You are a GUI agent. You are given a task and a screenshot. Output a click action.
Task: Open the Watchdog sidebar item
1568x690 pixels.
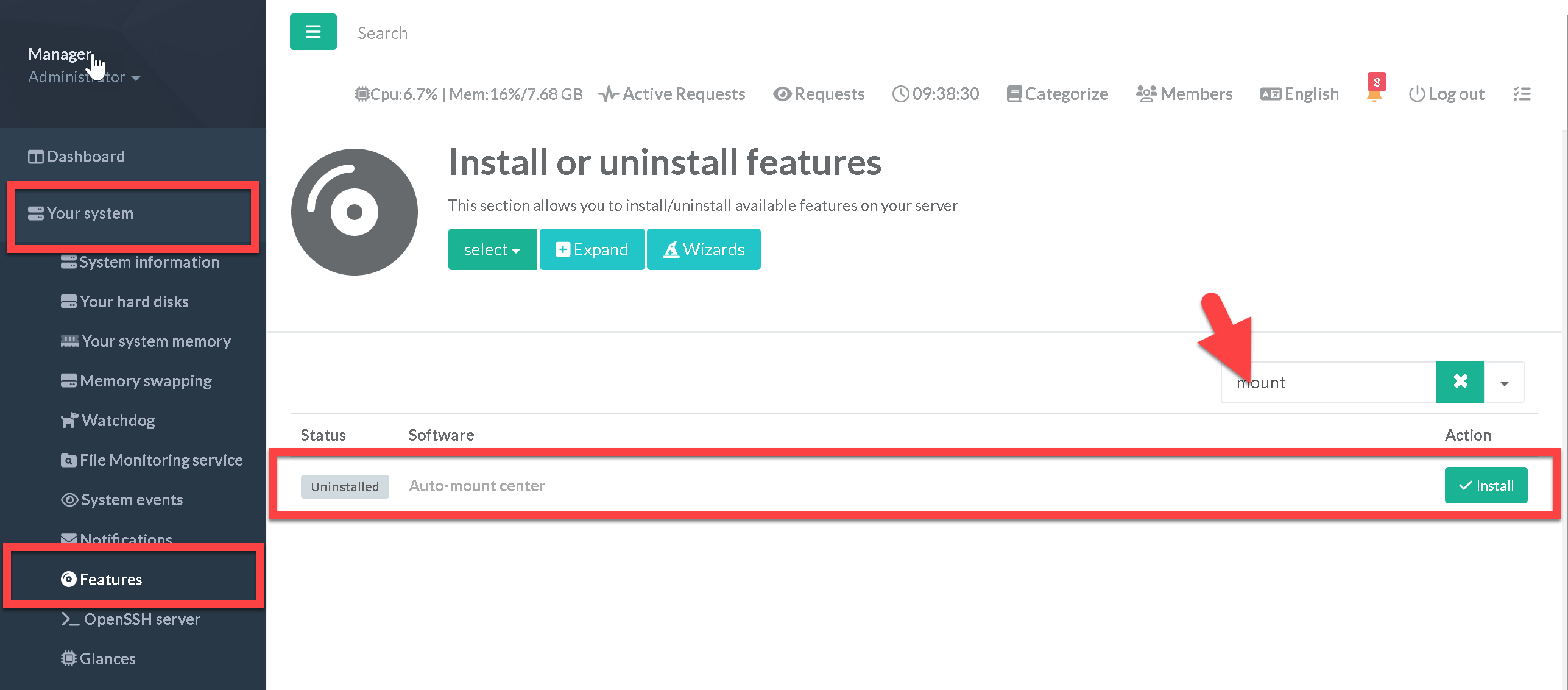tap(118, 421)
